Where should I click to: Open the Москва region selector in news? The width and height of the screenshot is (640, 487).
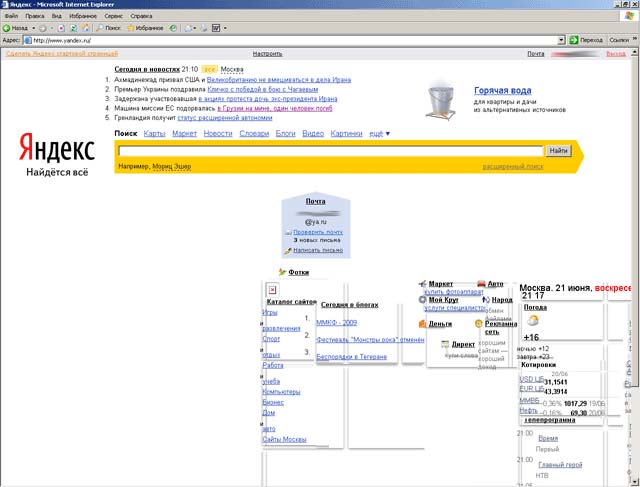click(x=232, y=69)
